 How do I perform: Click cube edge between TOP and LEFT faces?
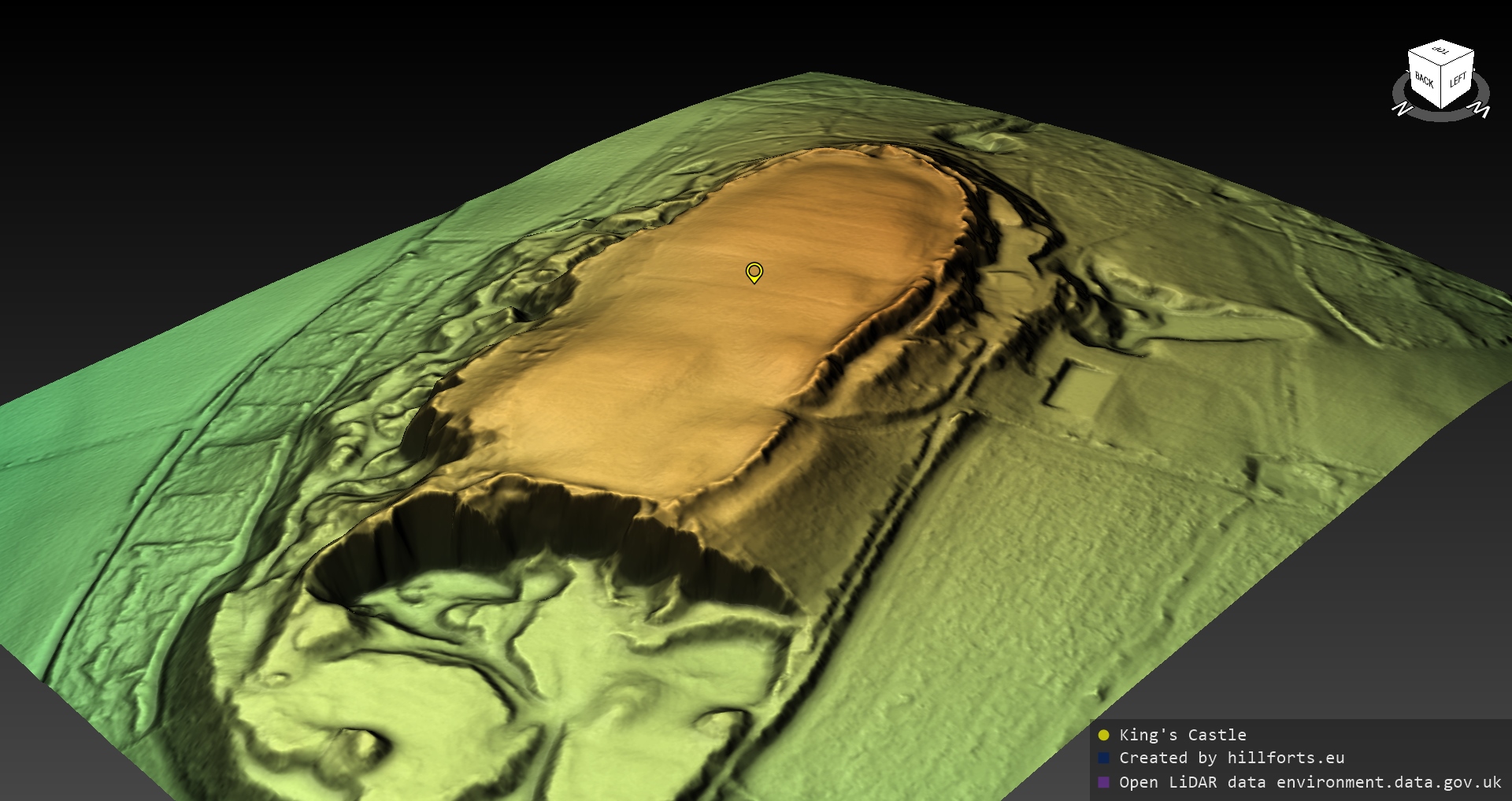click(1458, 57)
